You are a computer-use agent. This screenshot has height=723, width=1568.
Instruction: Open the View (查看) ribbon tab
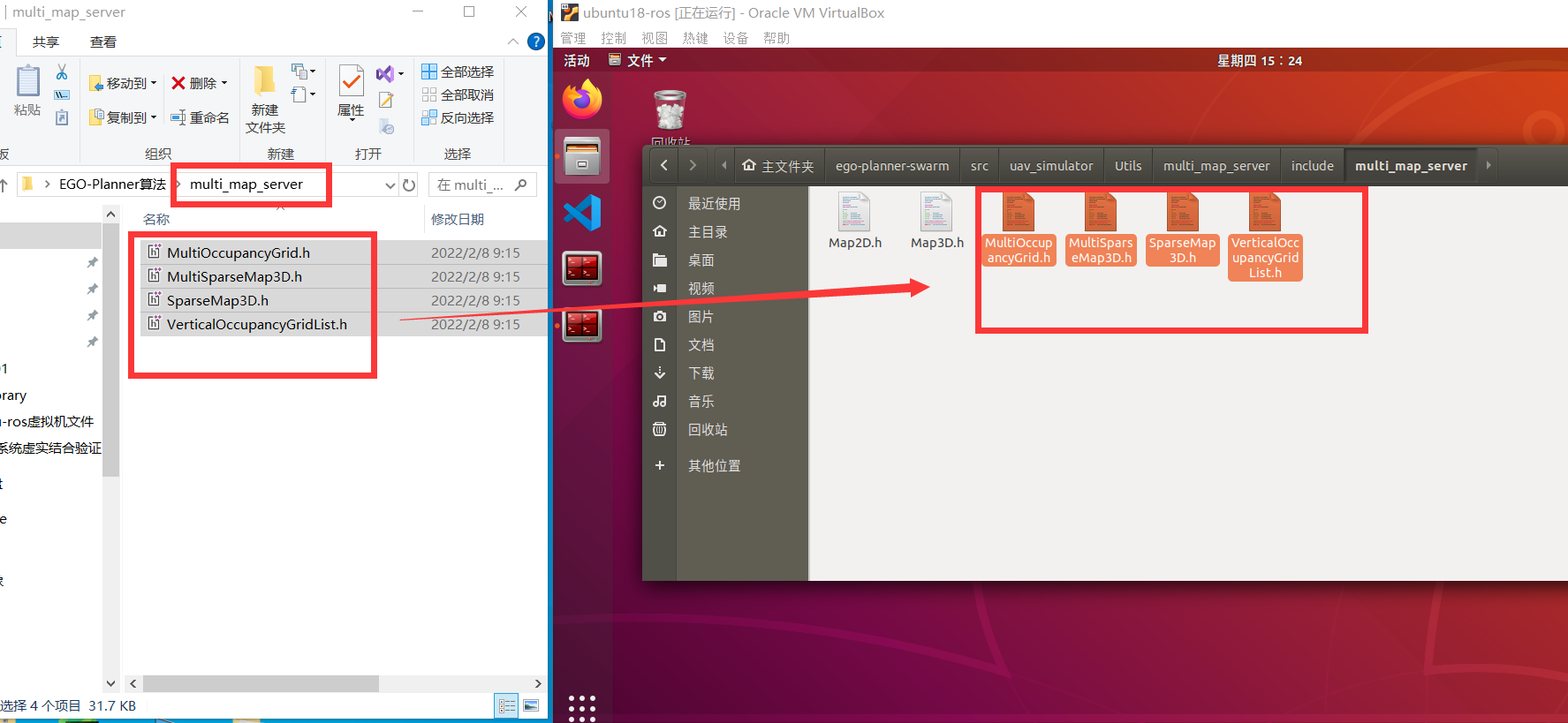click(x=103, y=41)
